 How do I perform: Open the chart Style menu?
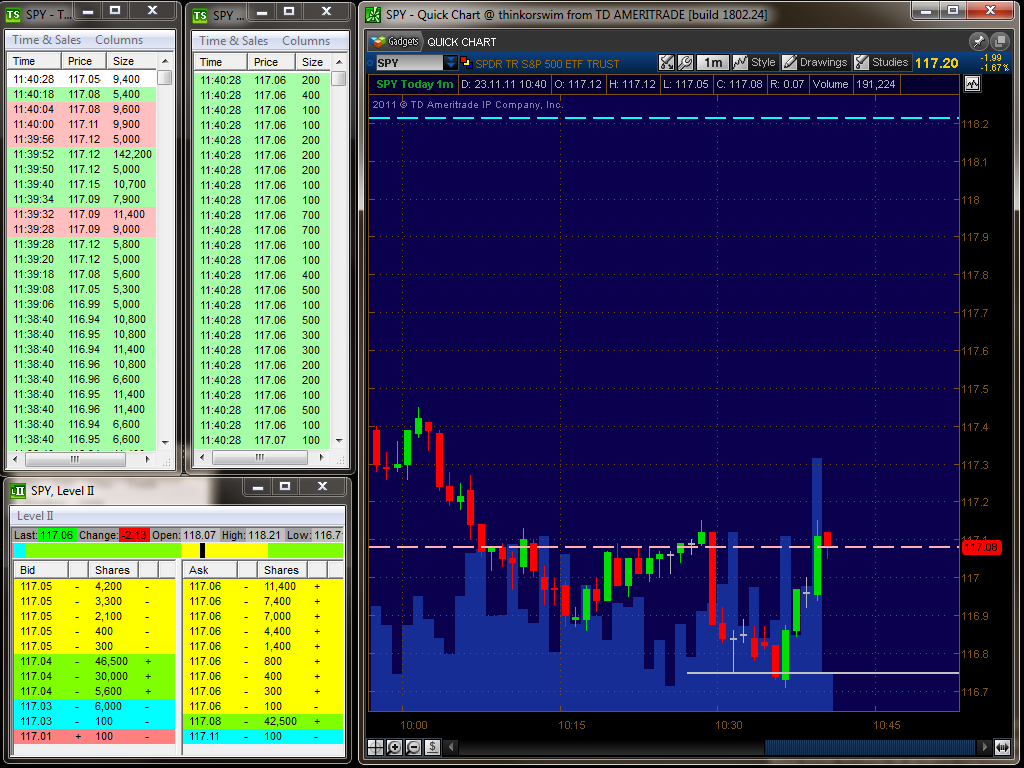(x=754, y=63)
